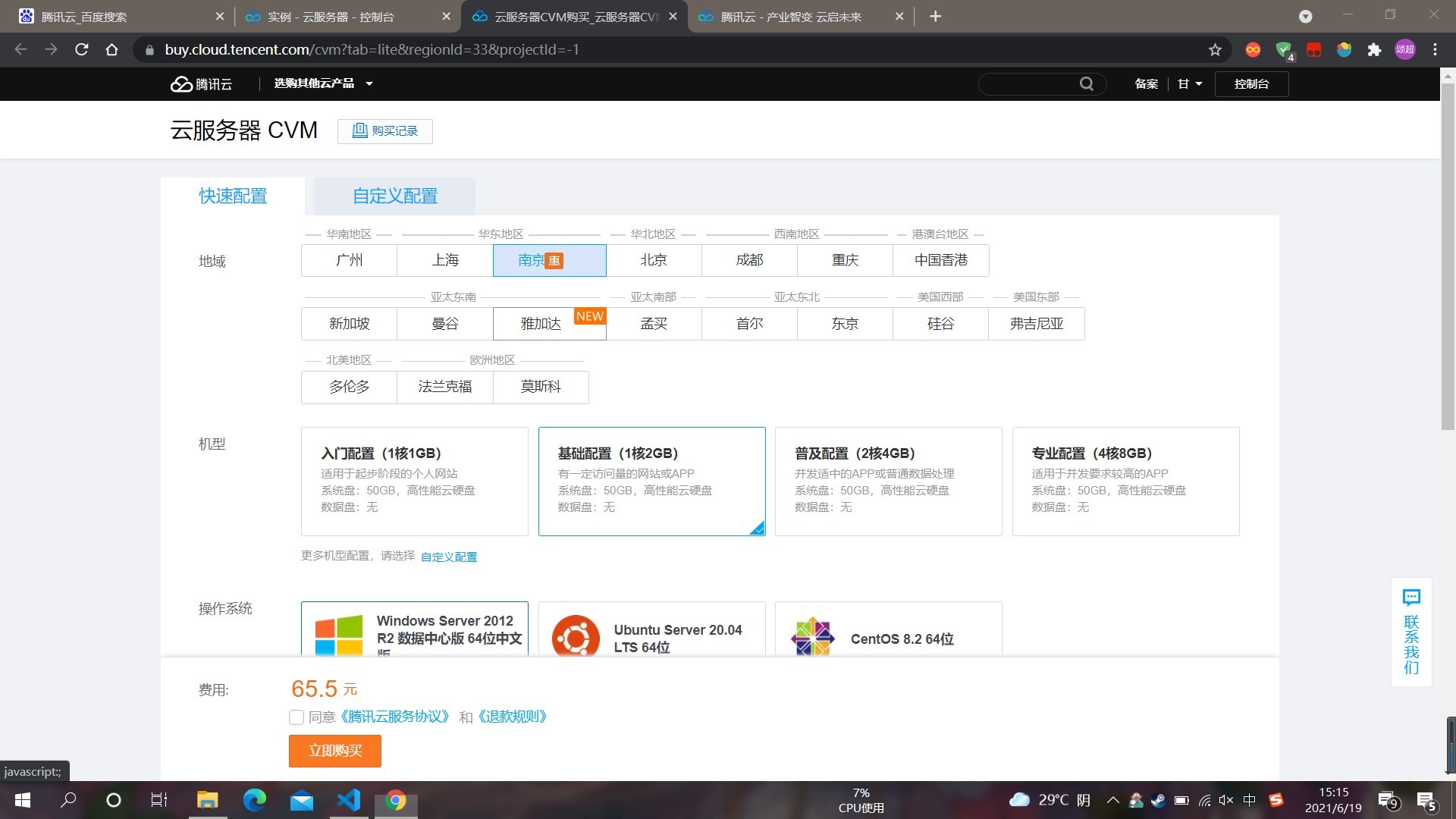This screenshot has height=819, width=1456.
Task: Select 专业配置 (4核8GB) machine type
Action: pos(1126,482)
